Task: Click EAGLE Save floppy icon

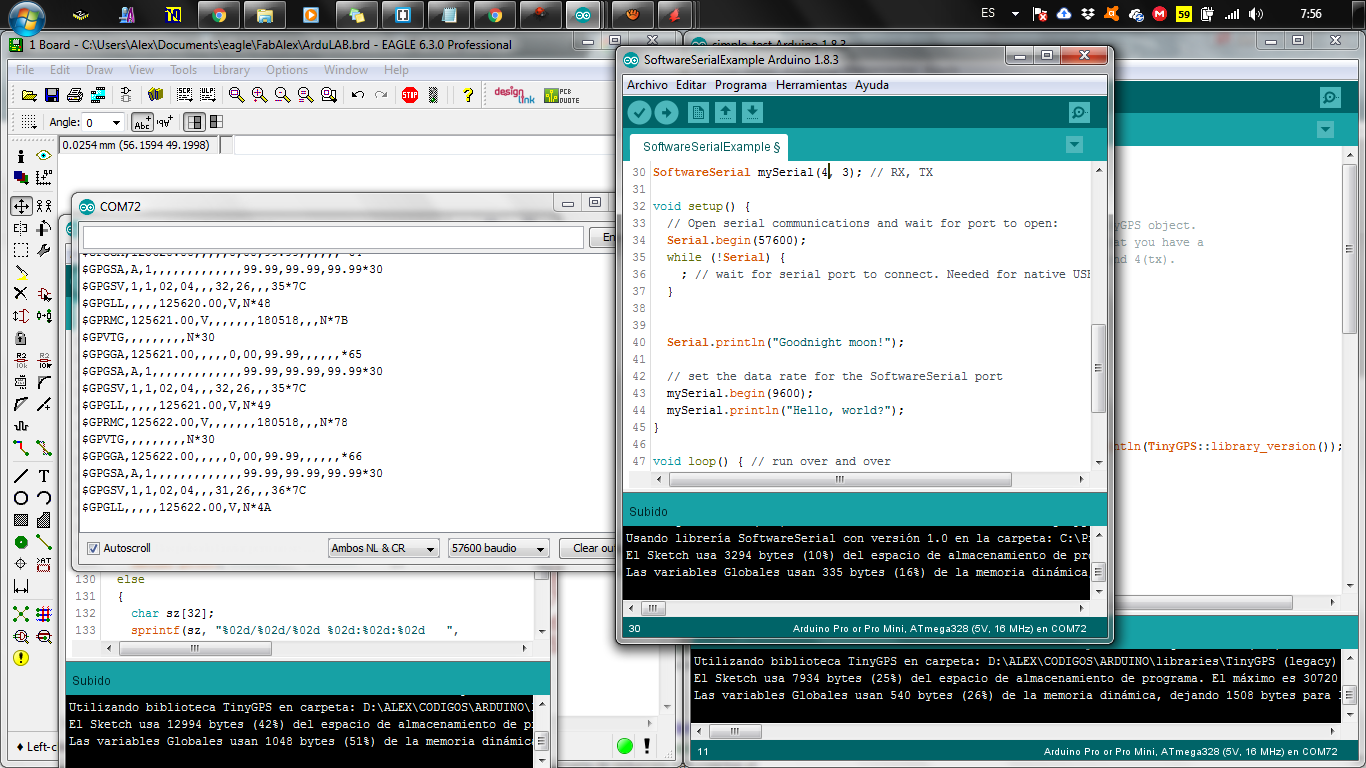Action: [x=52, y=95]
